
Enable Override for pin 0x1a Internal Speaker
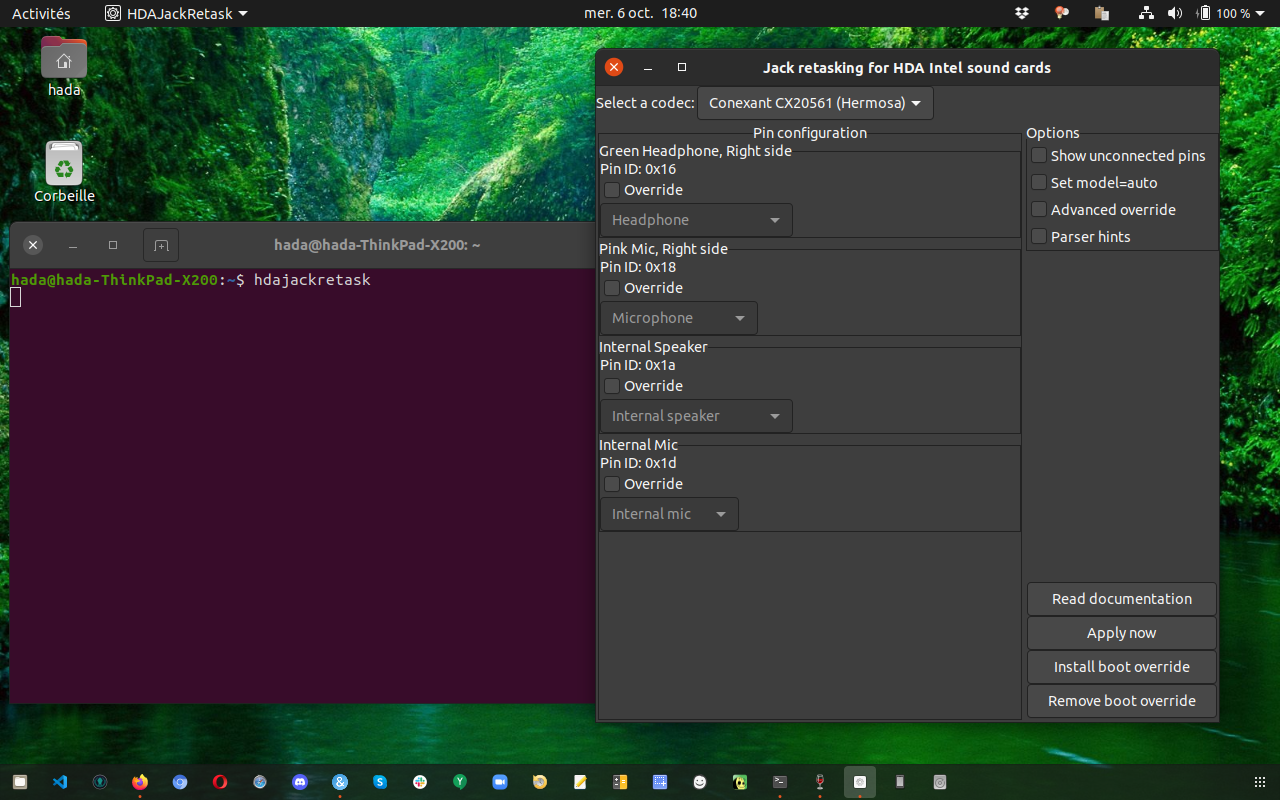(x=612, y=386)
